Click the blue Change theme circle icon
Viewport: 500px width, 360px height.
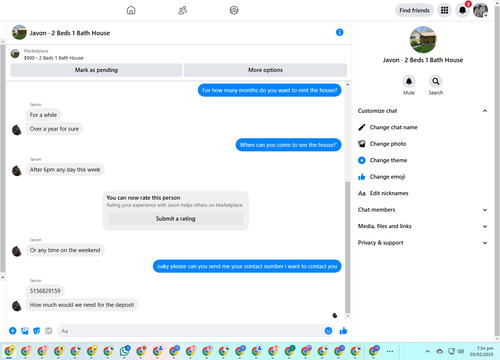362,160
